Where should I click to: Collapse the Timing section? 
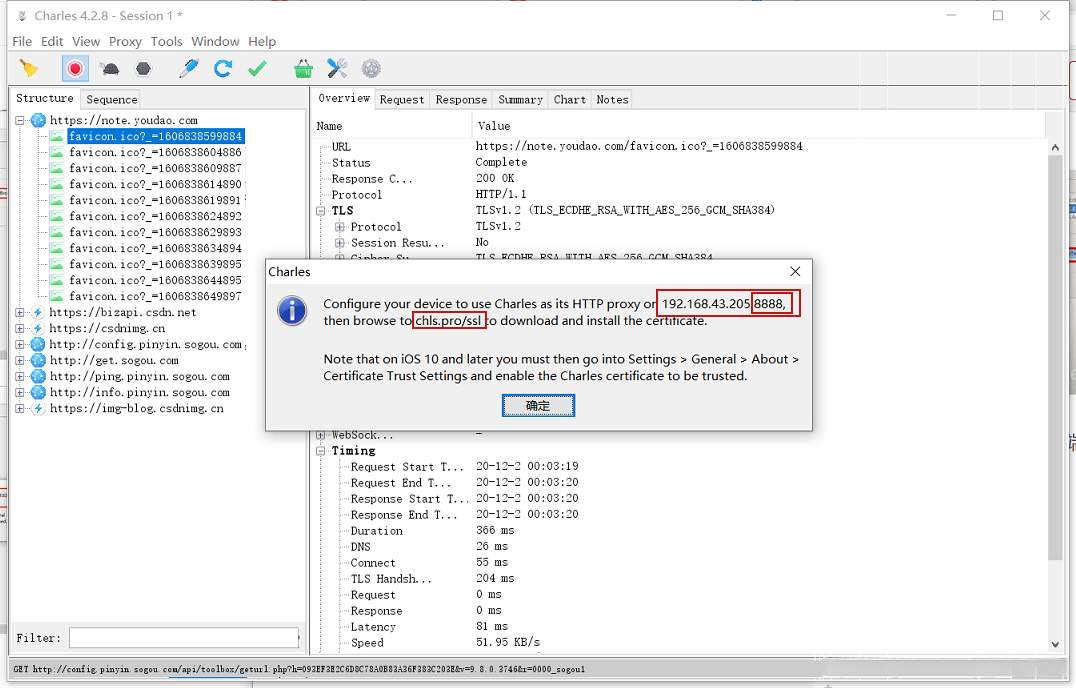click(320, 451)
